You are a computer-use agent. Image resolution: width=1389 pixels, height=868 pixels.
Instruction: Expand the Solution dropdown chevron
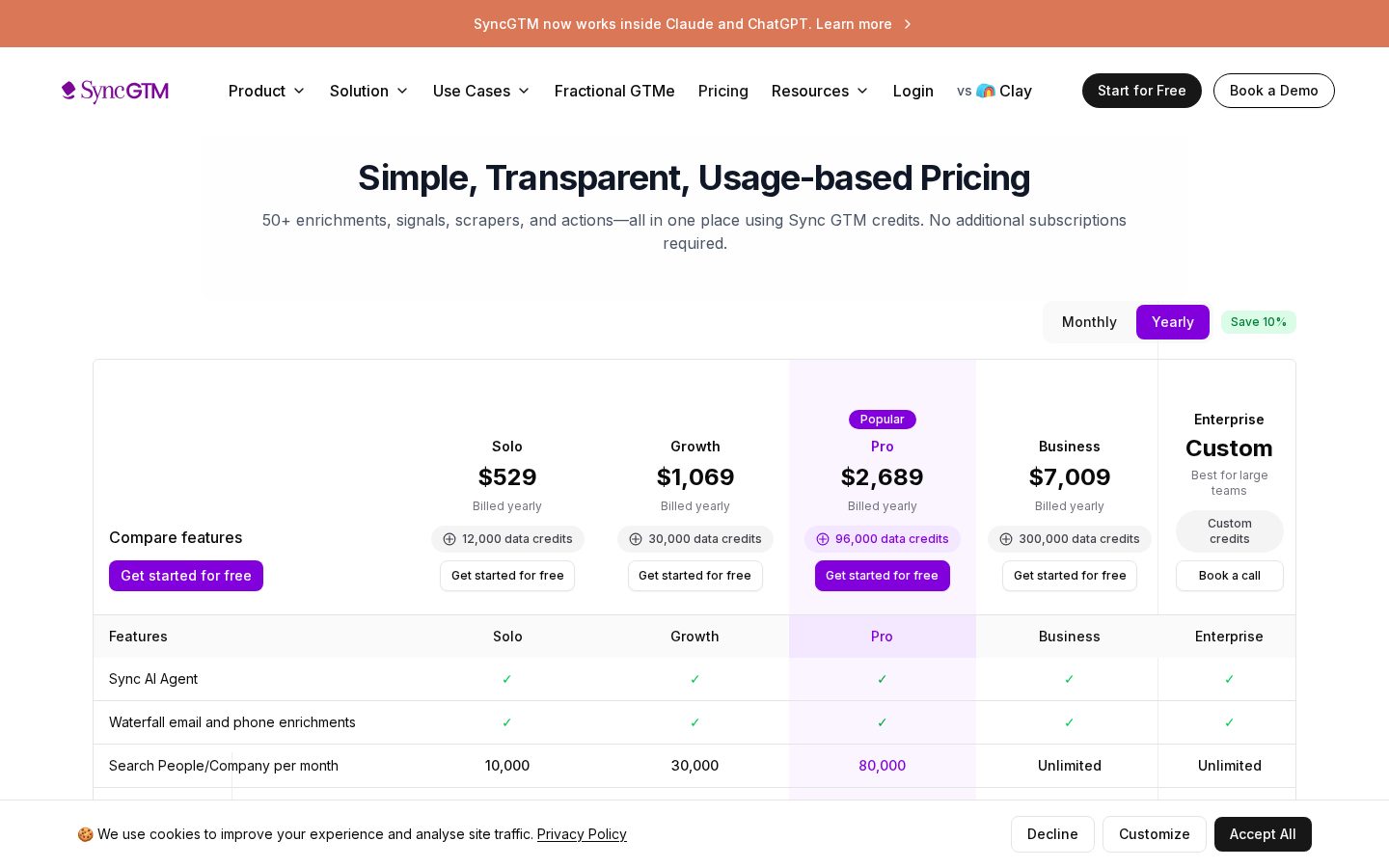tap(402, 91)
